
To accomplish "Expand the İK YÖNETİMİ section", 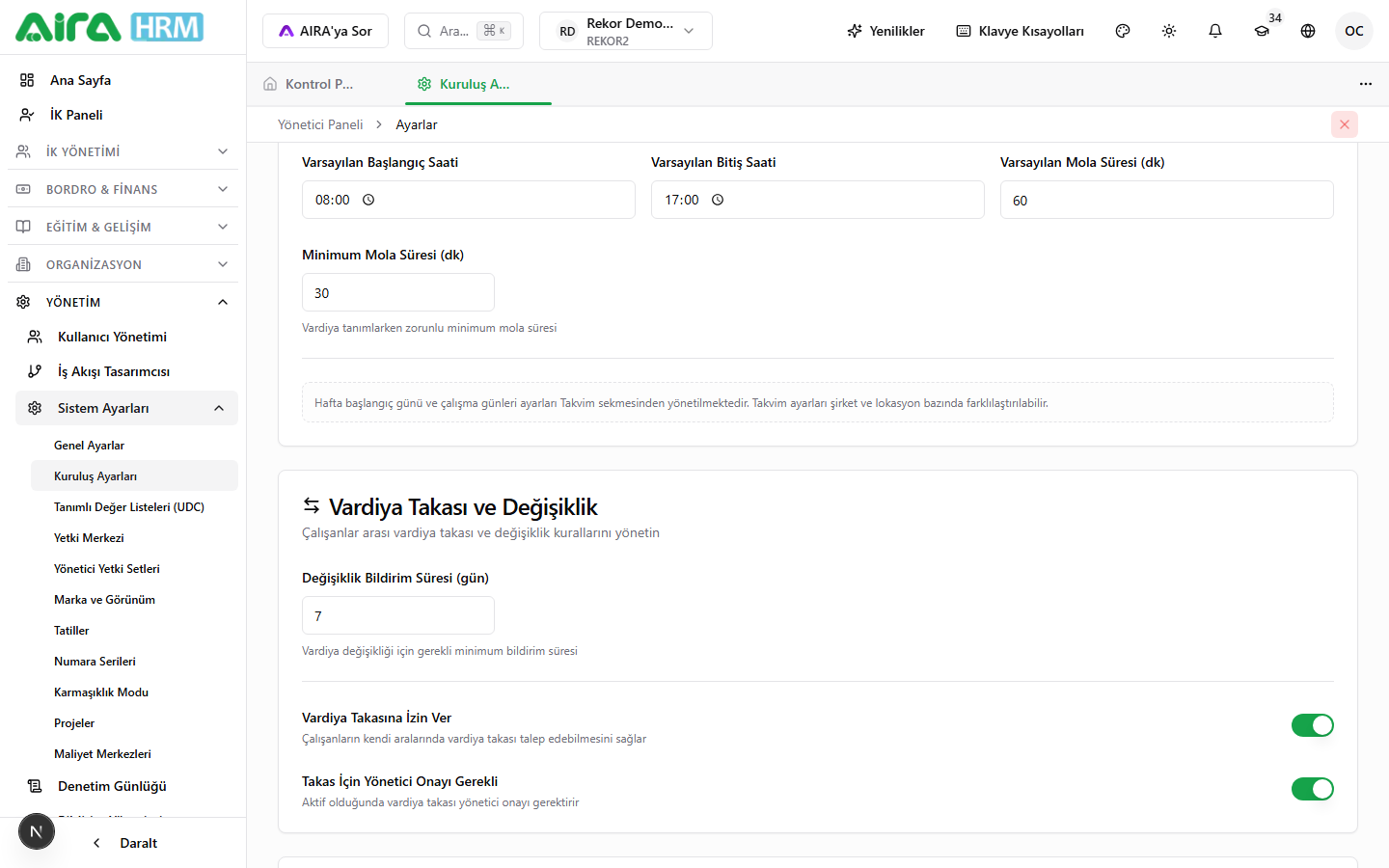I will pos(123,151).
